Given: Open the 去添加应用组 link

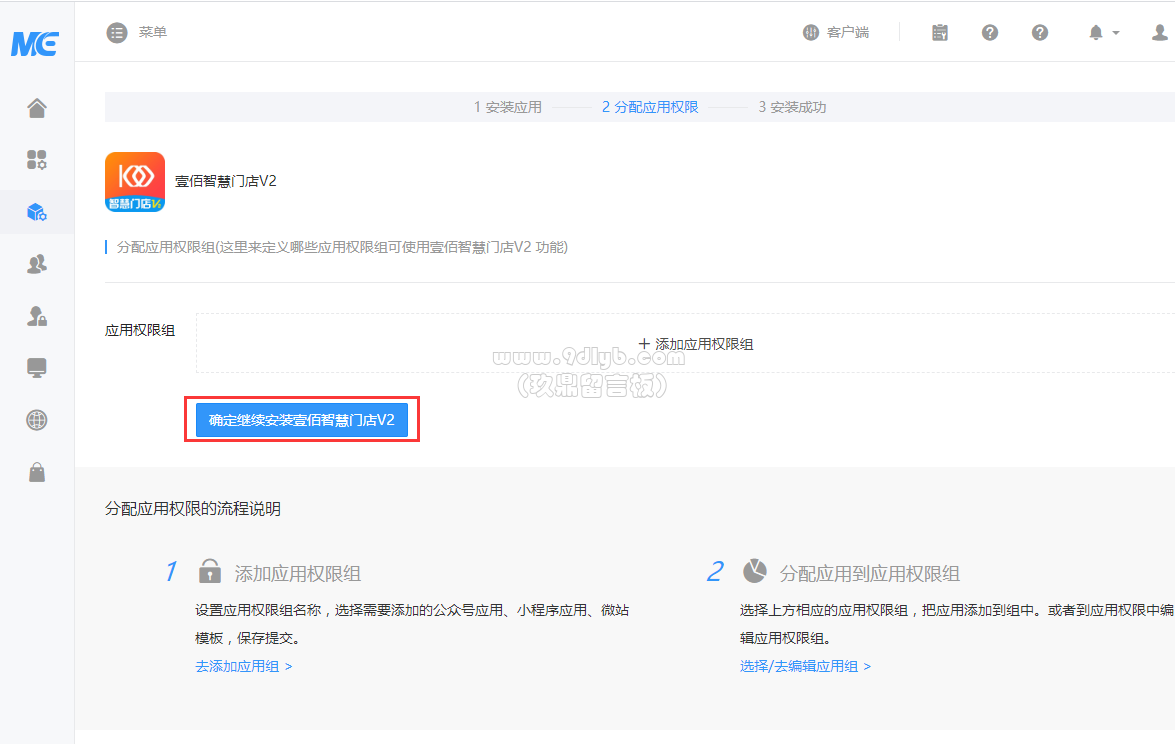Looking at the screenshot, I should (x=244, y=666).
